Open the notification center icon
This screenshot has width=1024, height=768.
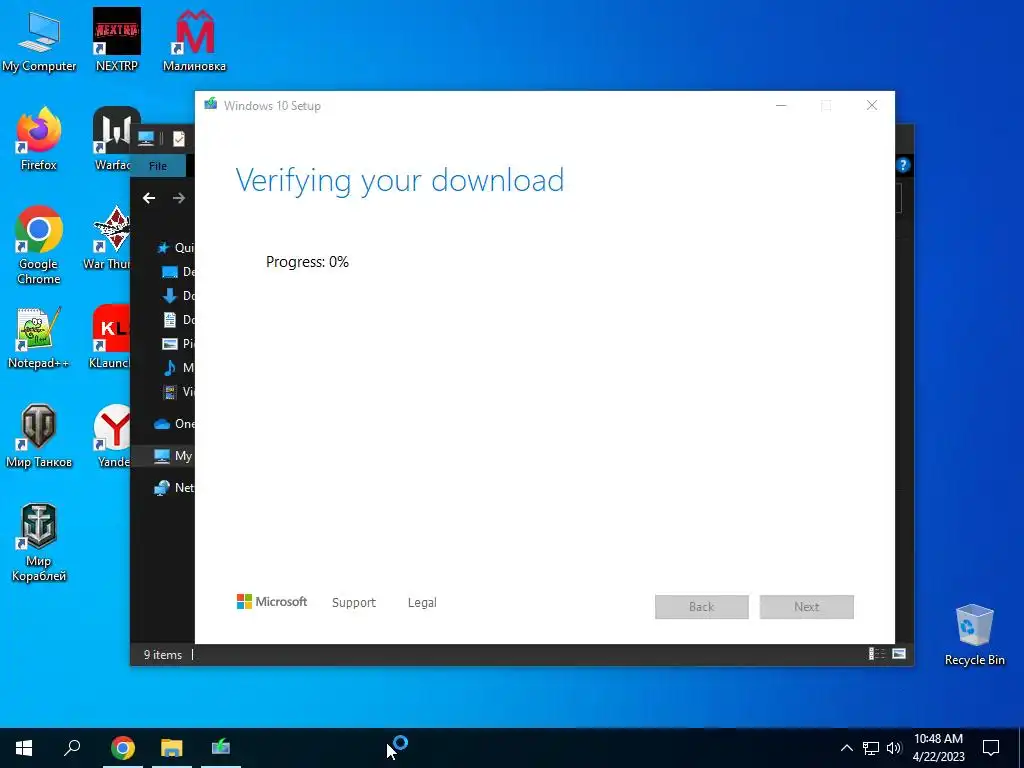991,748
